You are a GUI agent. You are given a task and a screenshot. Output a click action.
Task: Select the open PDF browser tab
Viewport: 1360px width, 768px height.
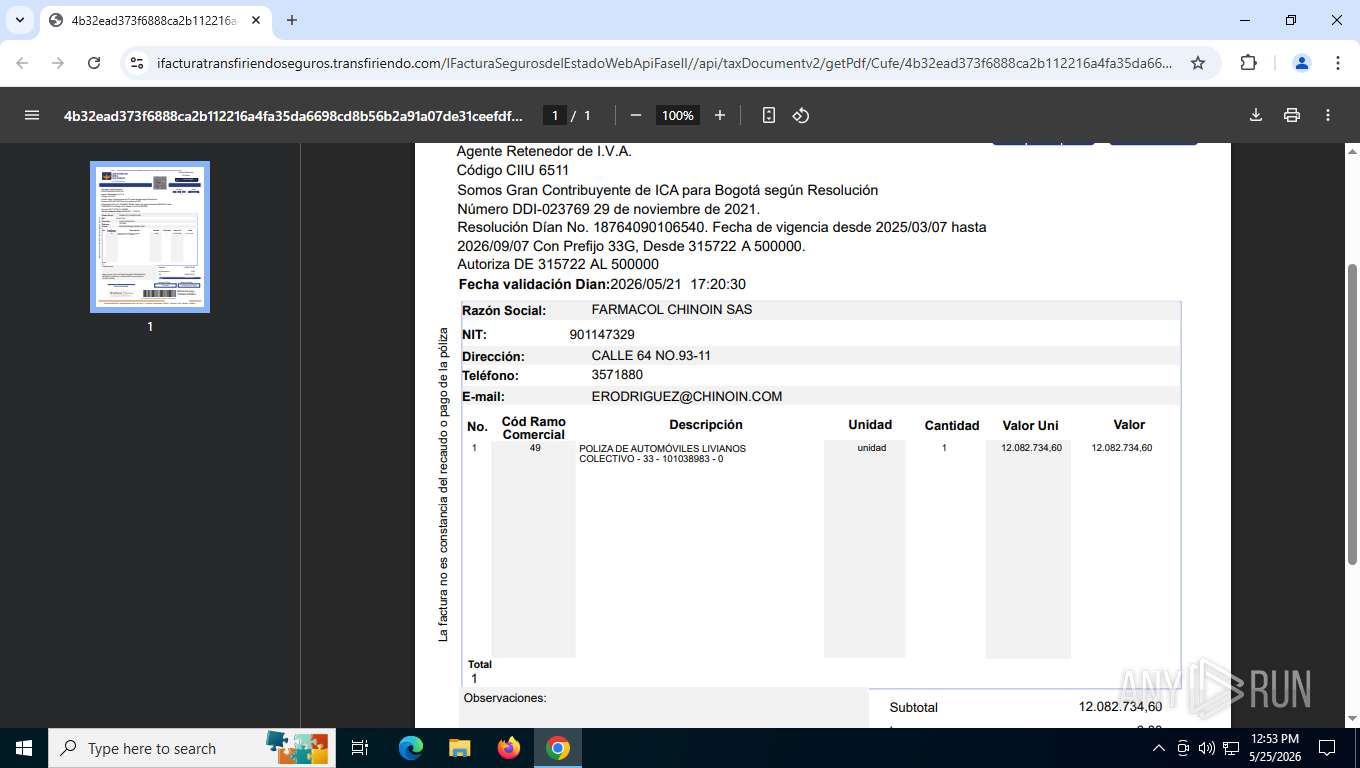(157, 20)
